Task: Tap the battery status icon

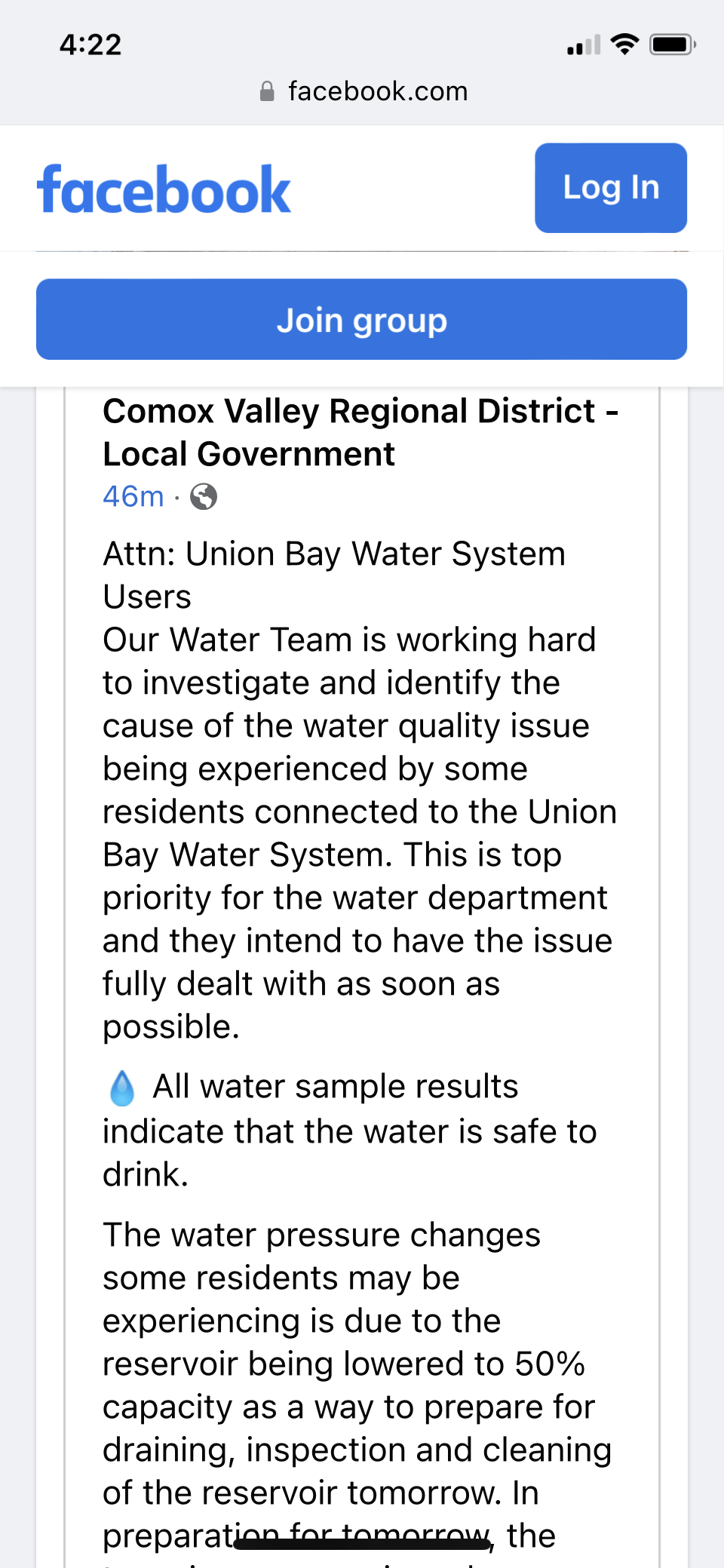Action: coord(673,44)
